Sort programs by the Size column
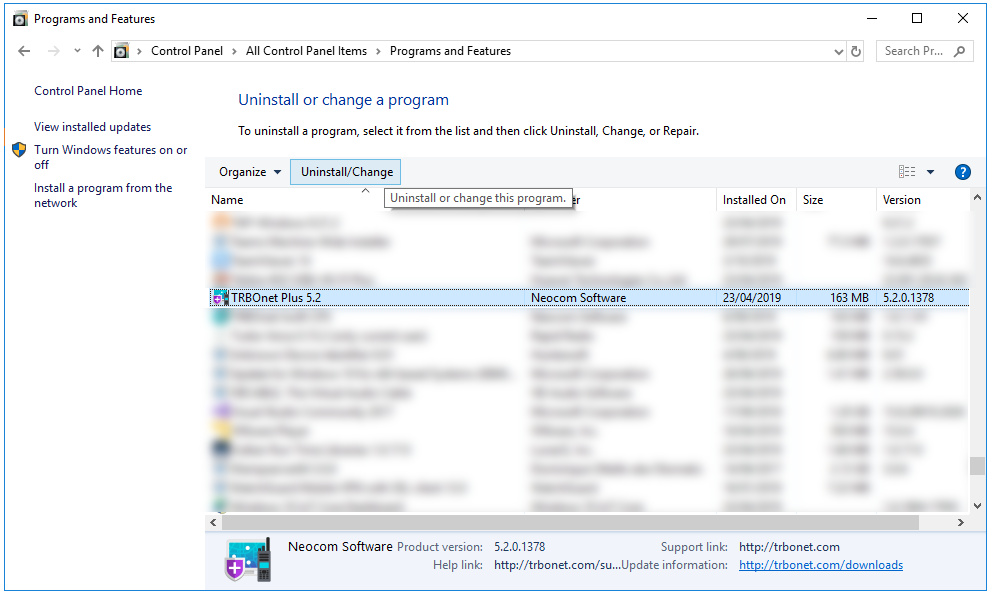 coord(813,200)
